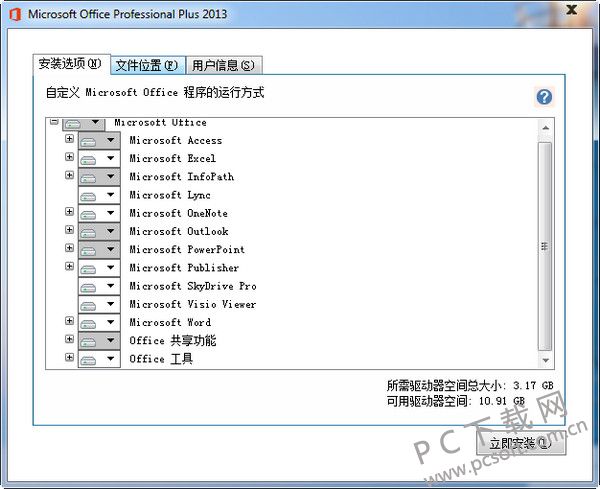Screen dimensions: 600x489
Task: Select the Microsoft Excel tree item label
Action: pos(172,159)
